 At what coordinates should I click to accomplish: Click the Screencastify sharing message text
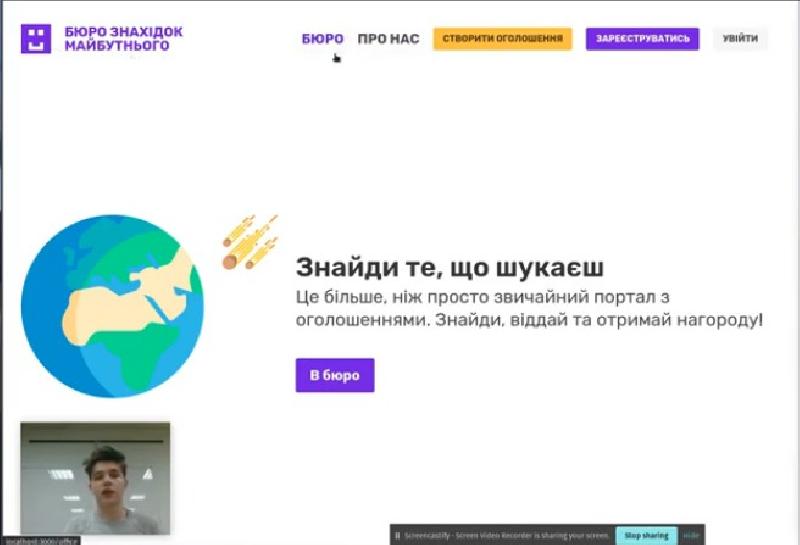pos(505,536)
